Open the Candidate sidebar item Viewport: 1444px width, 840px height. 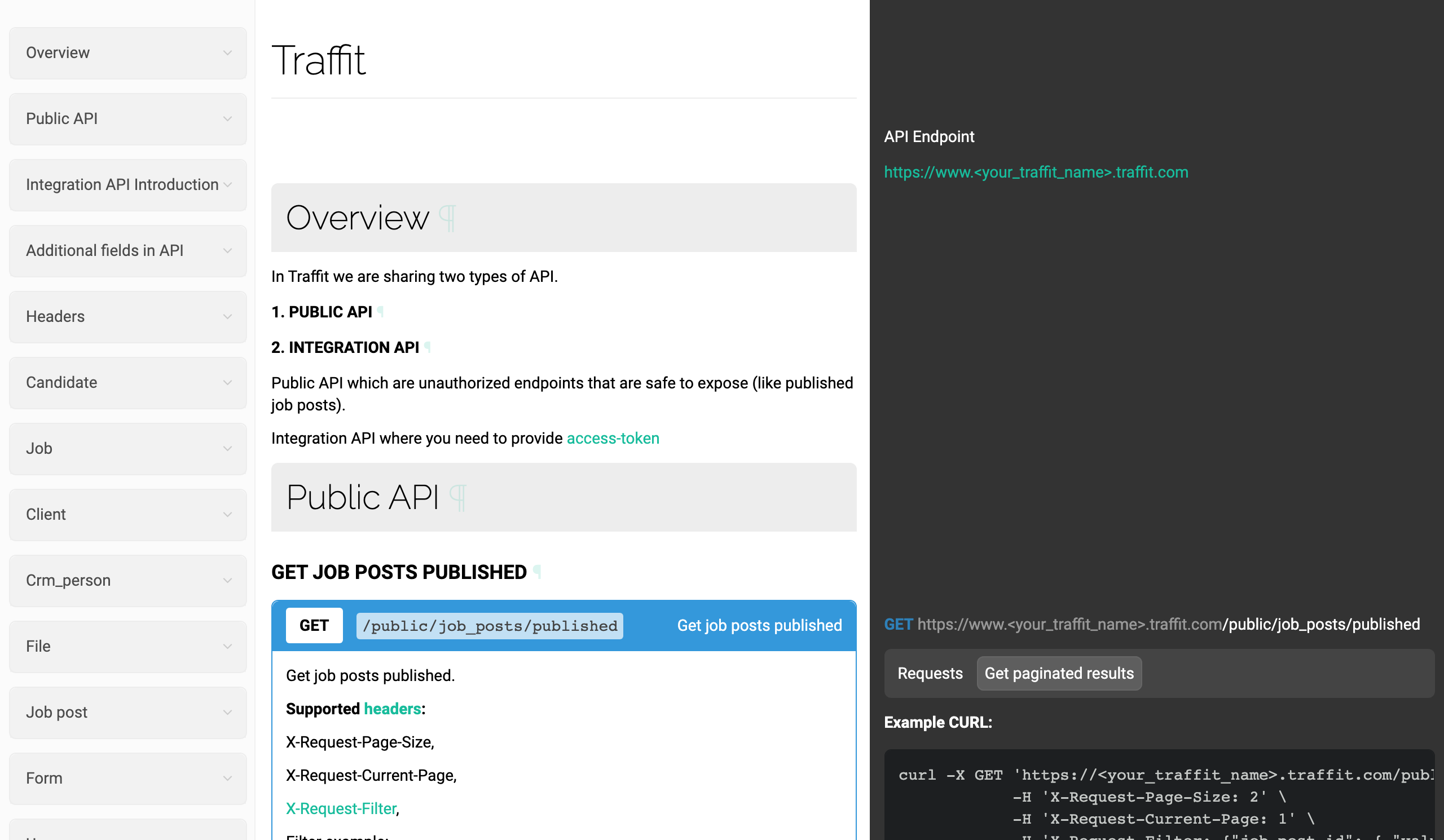pos(128,382)
